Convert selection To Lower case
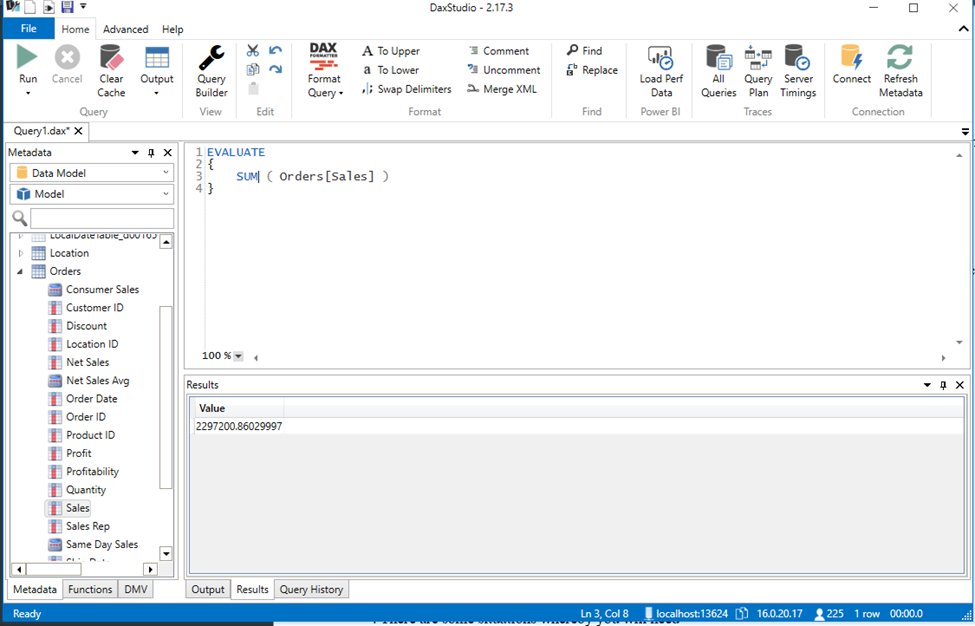This screenshot has width=975, height=626. [x=391, y=70]
